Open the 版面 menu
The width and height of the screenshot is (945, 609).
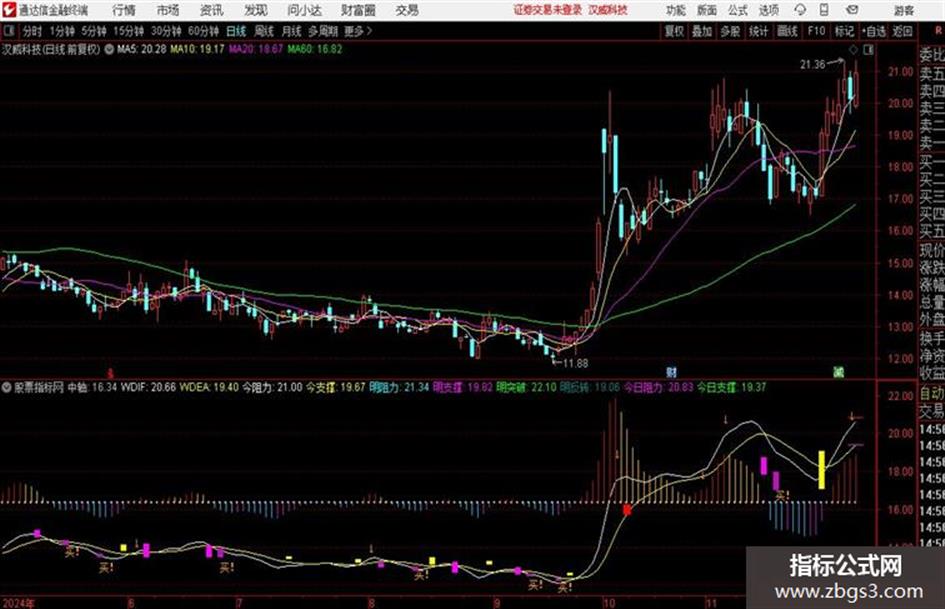point(706,10)
